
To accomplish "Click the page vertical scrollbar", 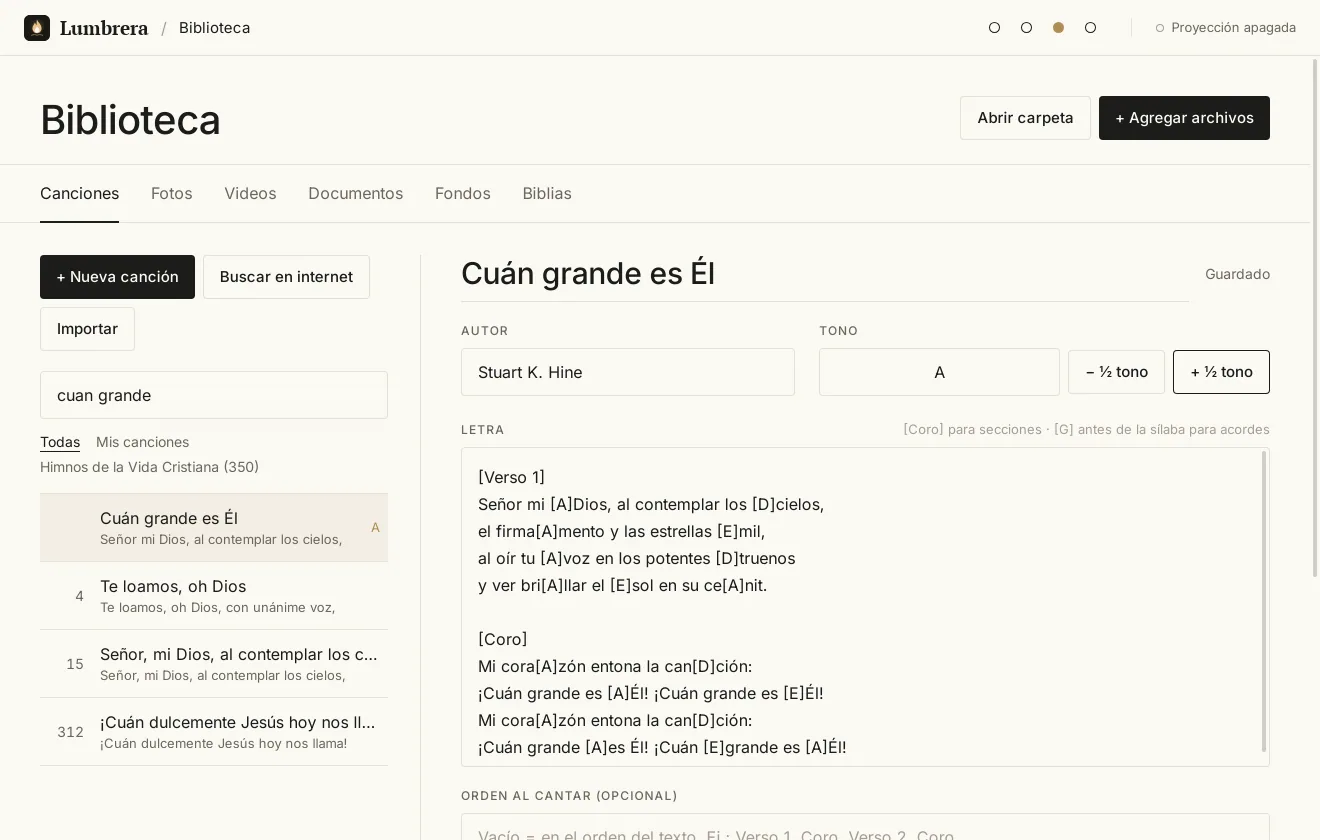I will (1315, 318).
